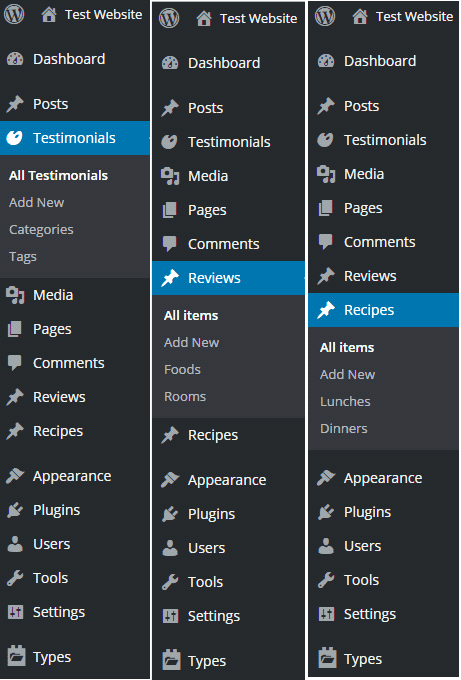Click the Media icon in the left panel
The image size is (461, 680).
[15, 295]
